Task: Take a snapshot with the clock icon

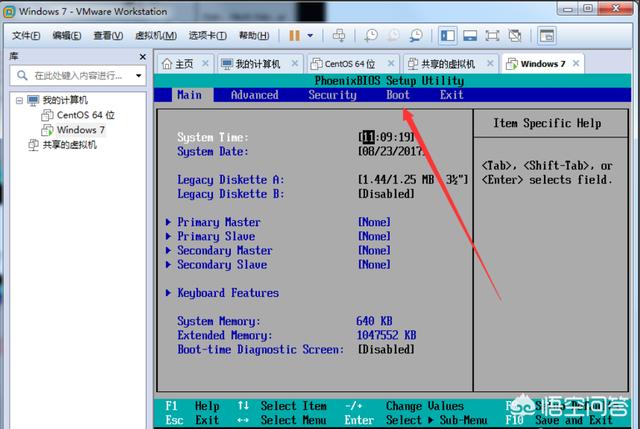Action: [x=371, y=36]
